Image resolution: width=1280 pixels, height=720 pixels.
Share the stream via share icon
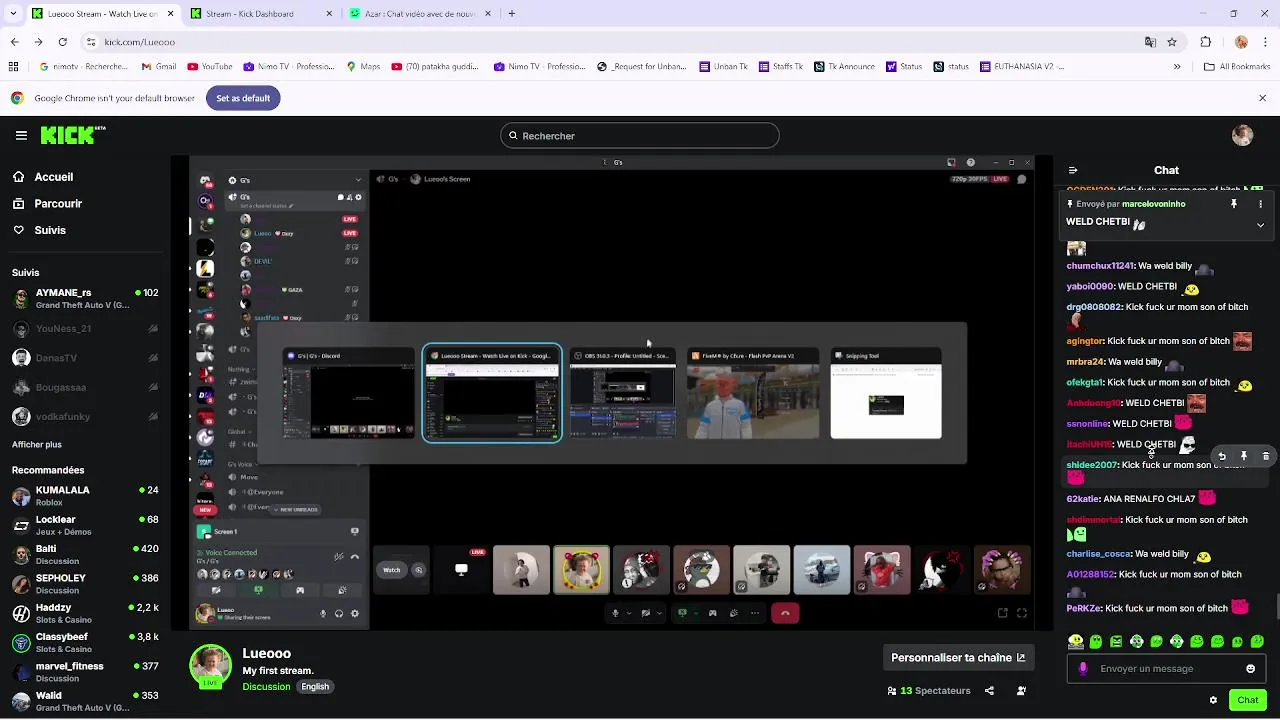click(x=989, y=691)
